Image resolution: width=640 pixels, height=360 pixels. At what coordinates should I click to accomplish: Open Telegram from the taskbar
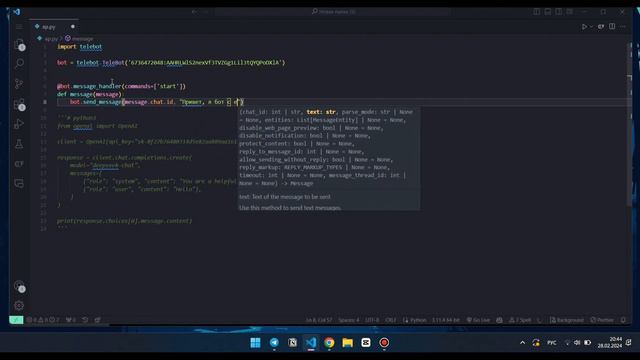point(274,342)
